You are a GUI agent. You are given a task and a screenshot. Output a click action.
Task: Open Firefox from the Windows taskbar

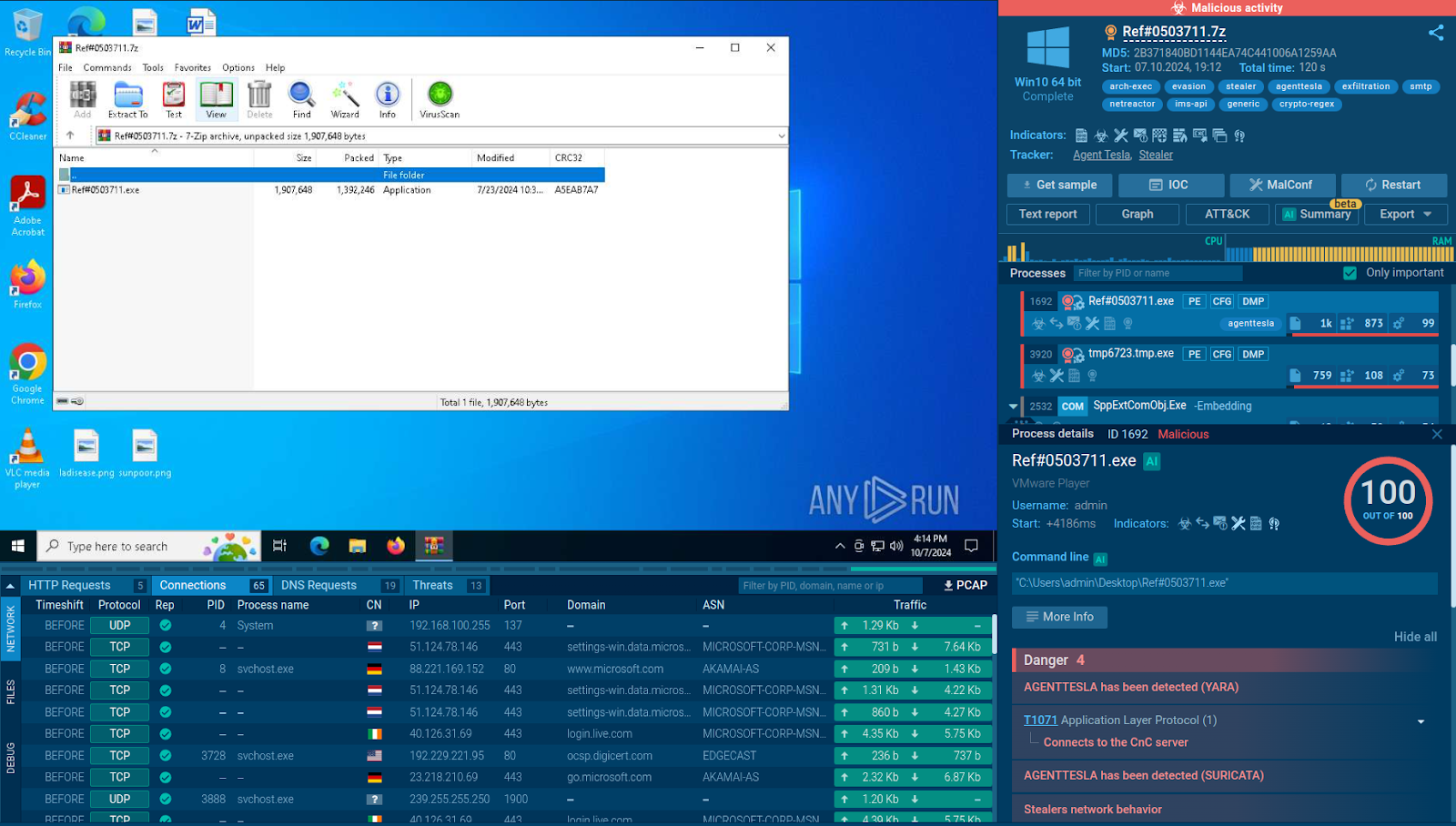[395, 546]
